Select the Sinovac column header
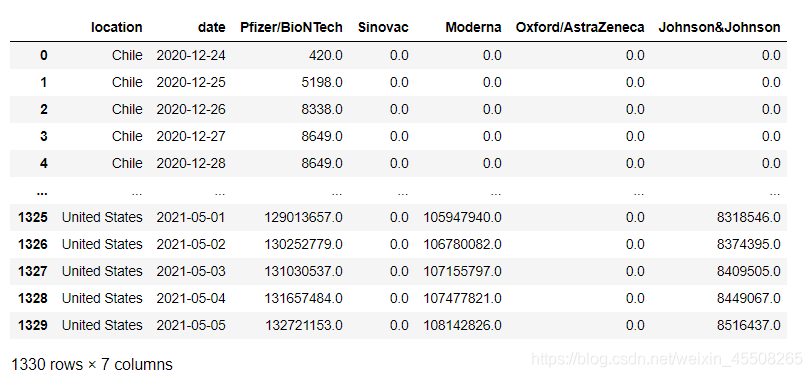This screenshot has width=812, height=377. pyautogui.click(x=383, y=27)
